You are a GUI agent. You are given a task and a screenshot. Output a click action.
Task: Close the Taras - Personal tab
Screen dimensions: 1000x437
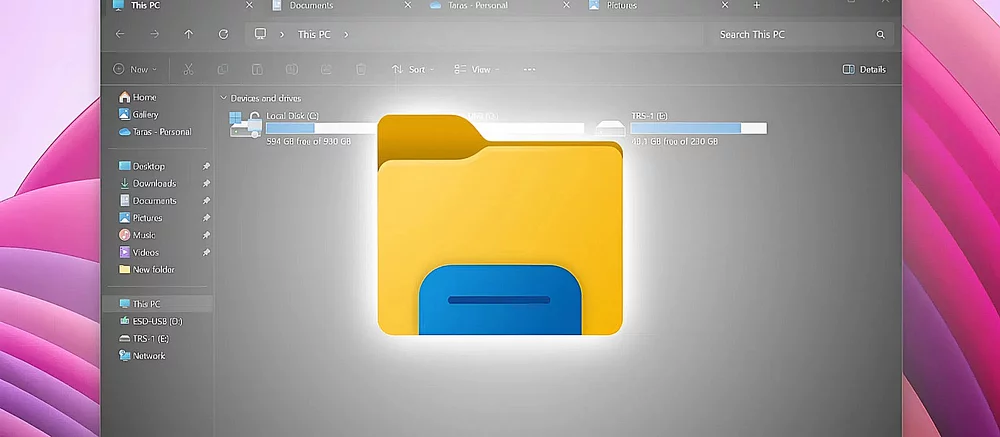click(x=566, y=5)
